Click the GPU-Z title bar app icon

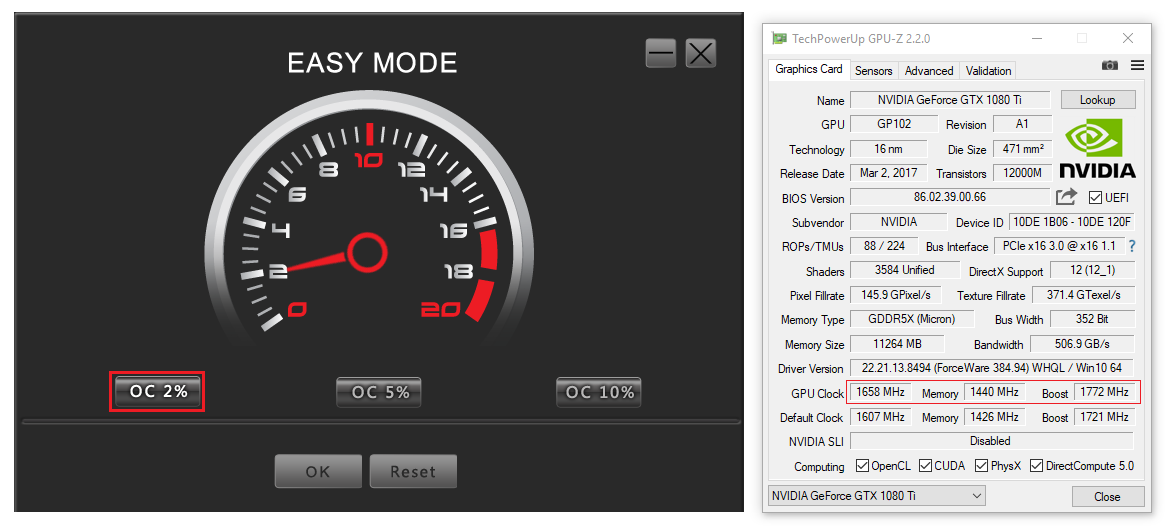[780, 38]
